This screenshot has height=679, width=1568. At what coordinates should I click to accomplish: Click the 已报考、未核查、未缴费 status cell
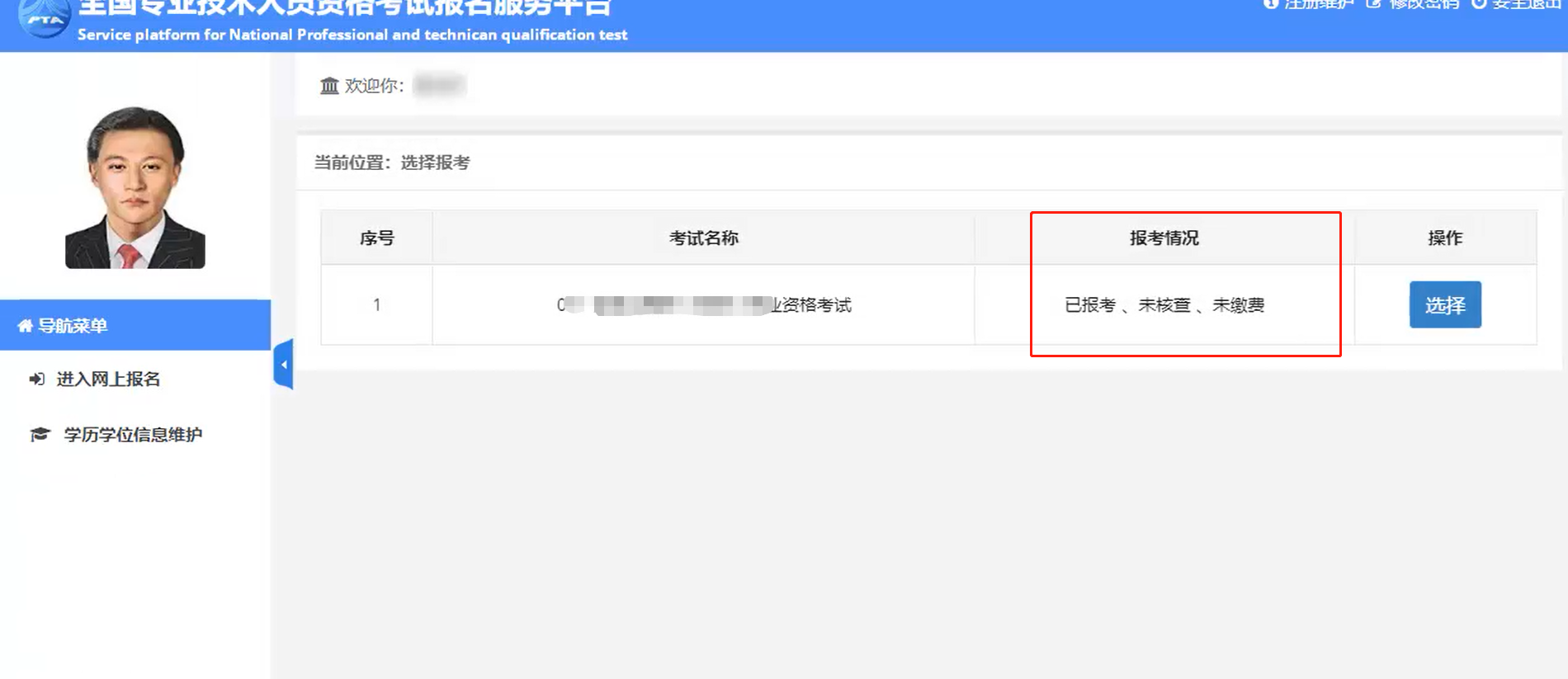coord(1164,305)
